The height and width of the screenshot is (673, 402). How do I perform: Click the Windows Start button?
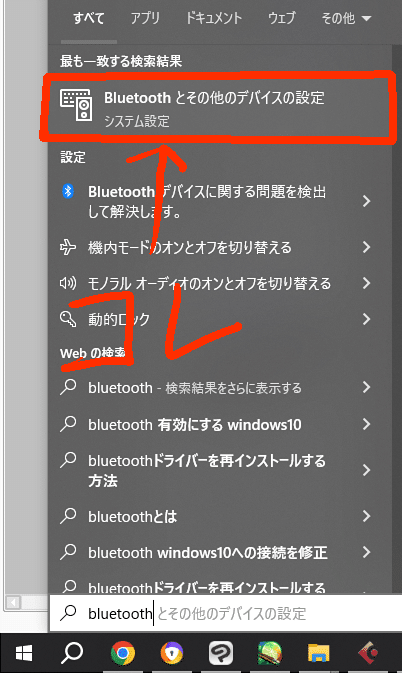[24, 653]
